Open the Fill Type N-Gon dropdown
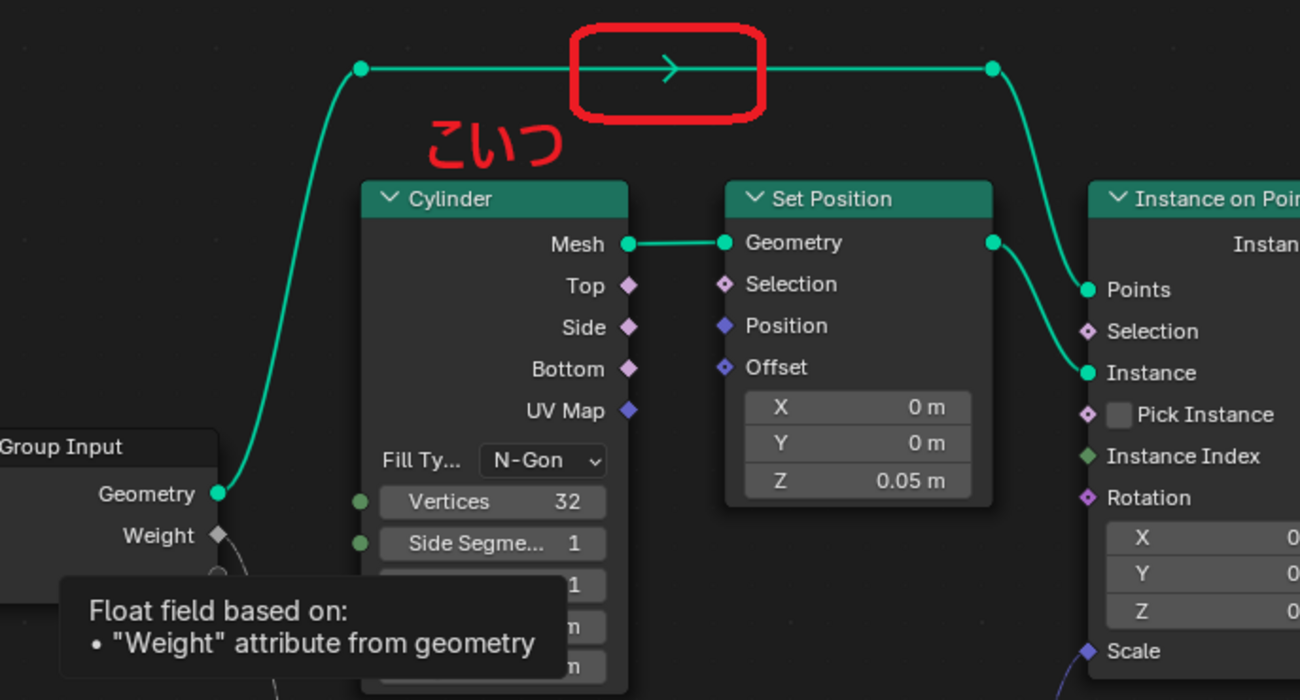The height and width of the screenshot is (700, 1300). point(542,461)
